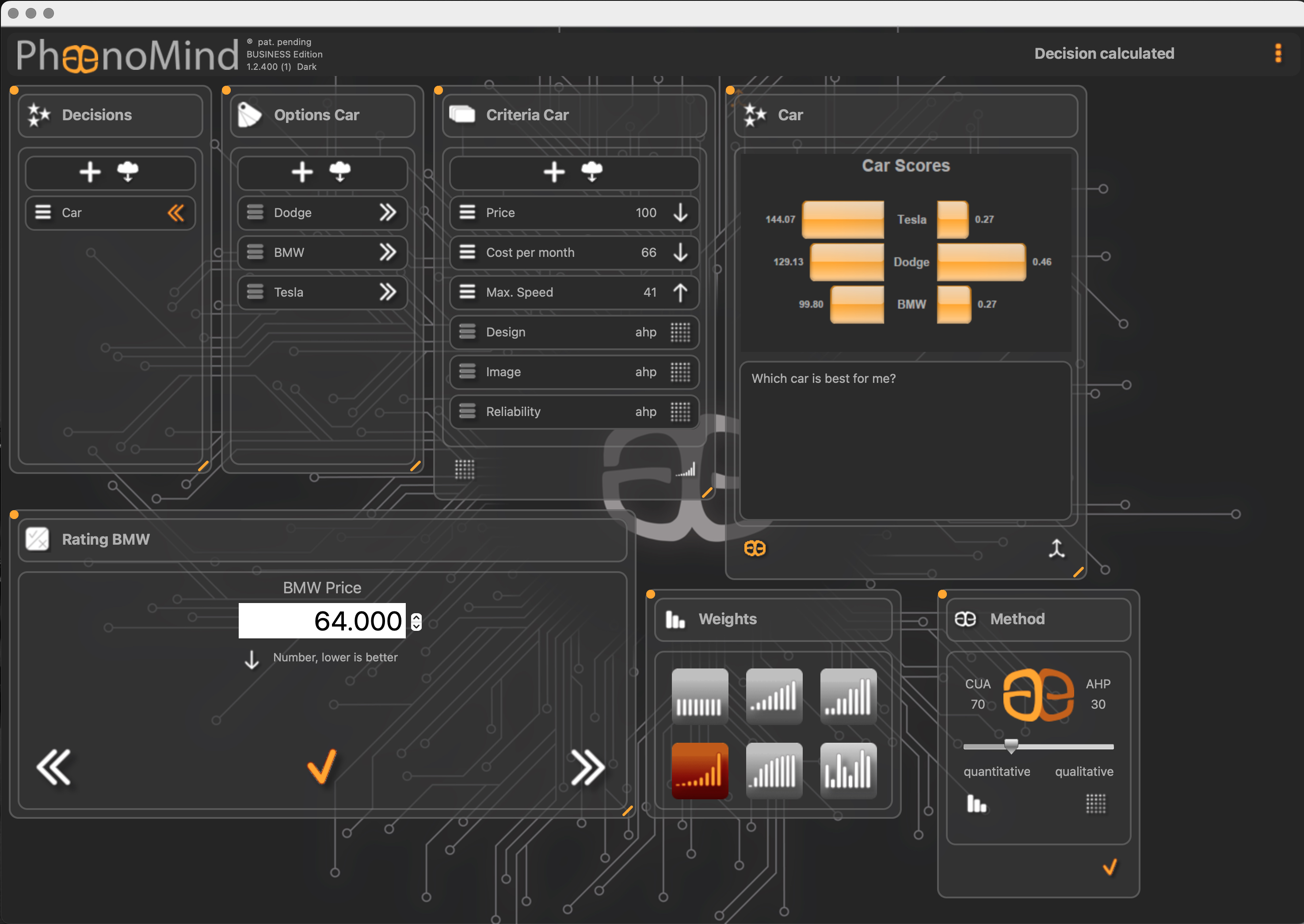This screenshot has height=924, width=1304.
Task: Add a new criterion with plus icon
Action: pyautogui.click(x=553, y=172)
